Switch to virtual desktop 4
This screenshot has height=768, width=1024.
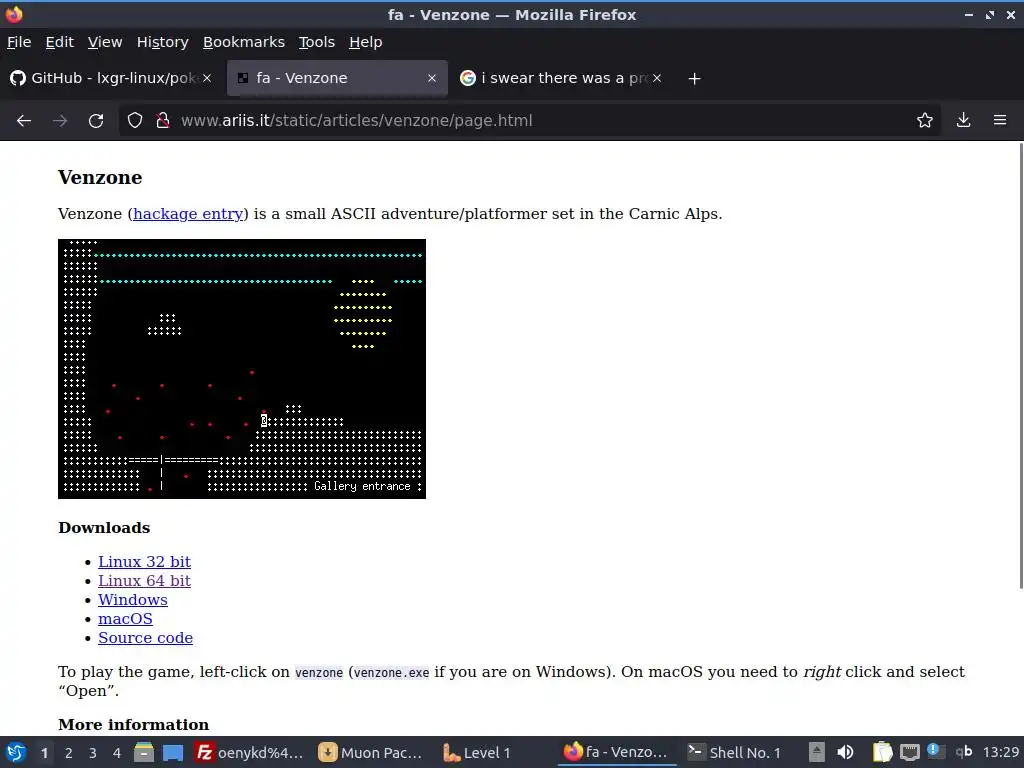[117, 753]
